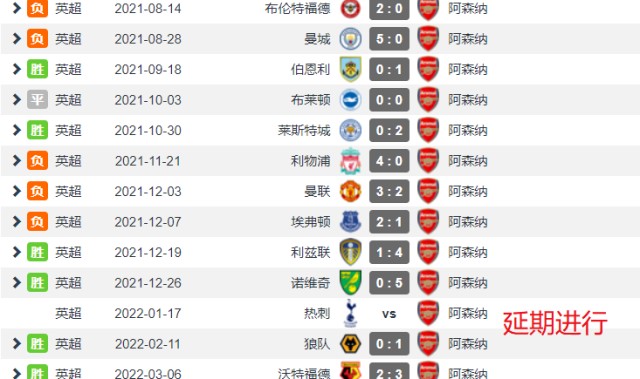Expand the 2022-02-11 match row arrow
Screen dimensions: 640x379
(17, 344)
